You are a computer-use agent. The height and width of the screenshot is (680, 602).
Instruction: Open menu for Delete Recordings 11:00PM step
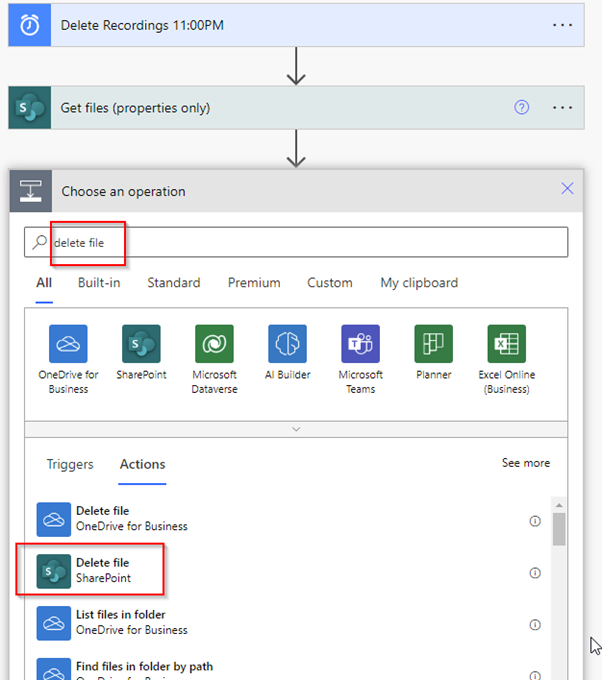(563, 25)
